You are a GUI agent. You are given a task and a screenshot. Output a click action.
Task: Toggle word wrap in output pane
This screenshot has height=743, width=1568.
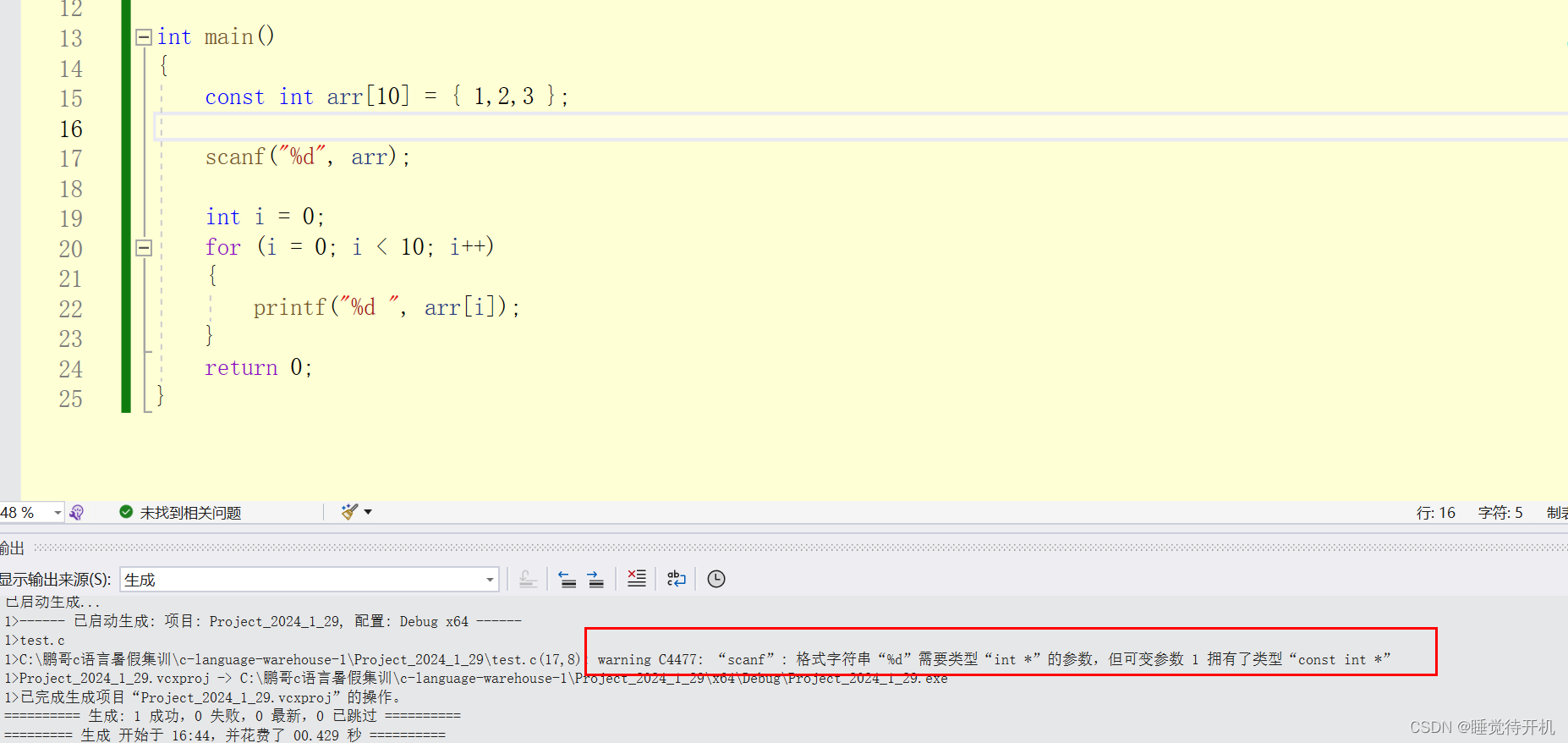(677, 580)
